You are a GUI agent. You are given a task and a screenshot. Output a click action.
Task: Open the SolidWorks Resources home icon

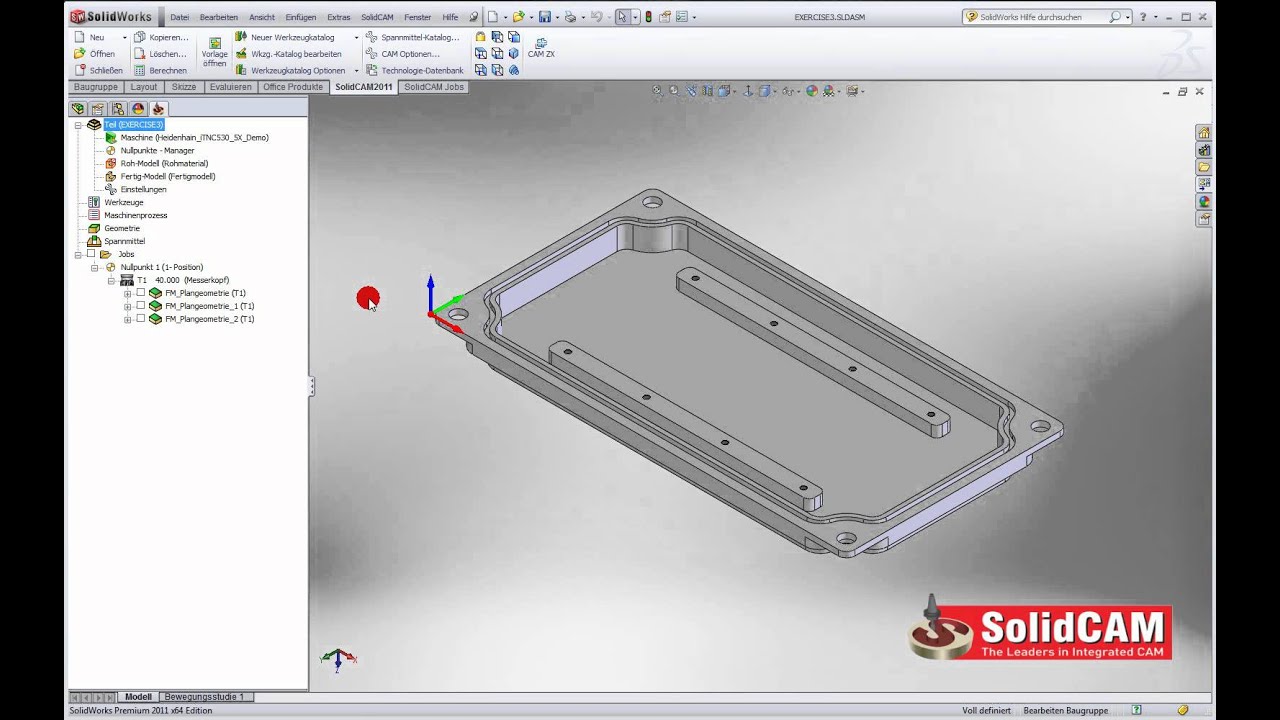click(1204, 133)
